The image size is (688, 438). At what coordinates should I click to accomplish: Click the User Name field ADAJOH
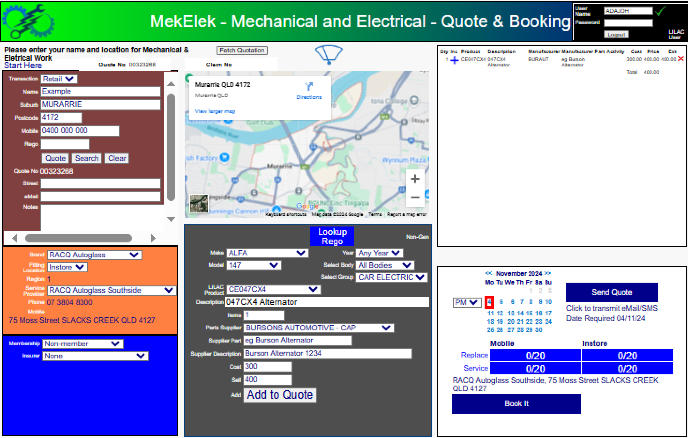click(628, 11)
